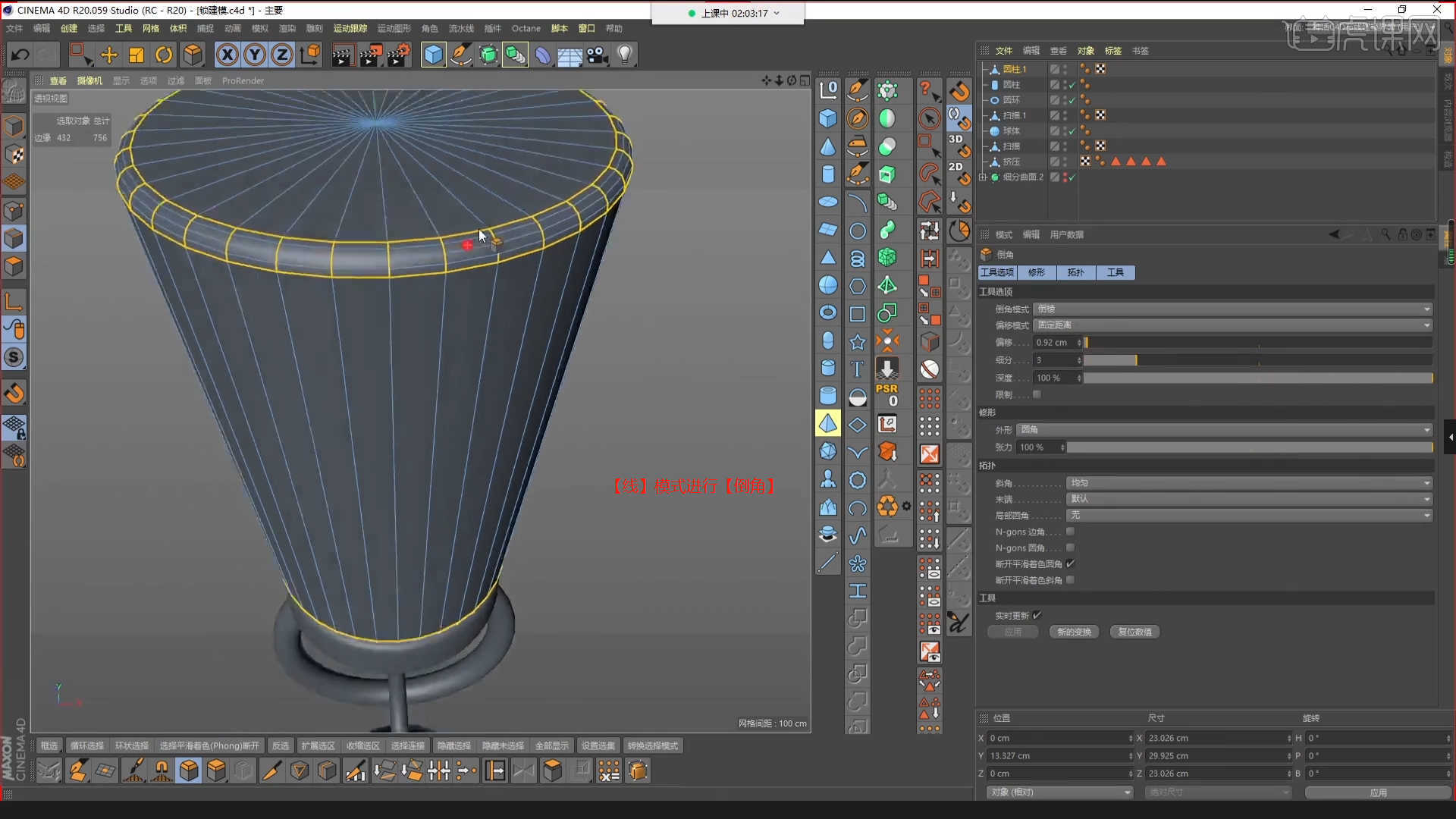Select 圆环 object in Object Manager
The height and width of the screenshot is (819, 1456).
(x=1011, y=99)
